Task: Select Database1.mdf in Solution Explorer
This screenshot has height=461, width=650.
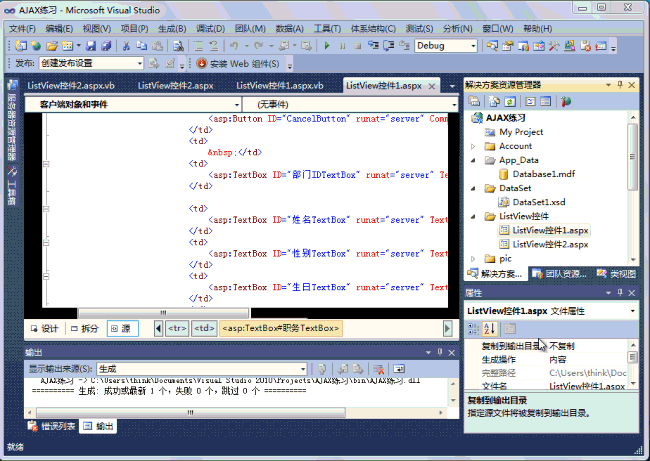Action: [x=543, y=174]
